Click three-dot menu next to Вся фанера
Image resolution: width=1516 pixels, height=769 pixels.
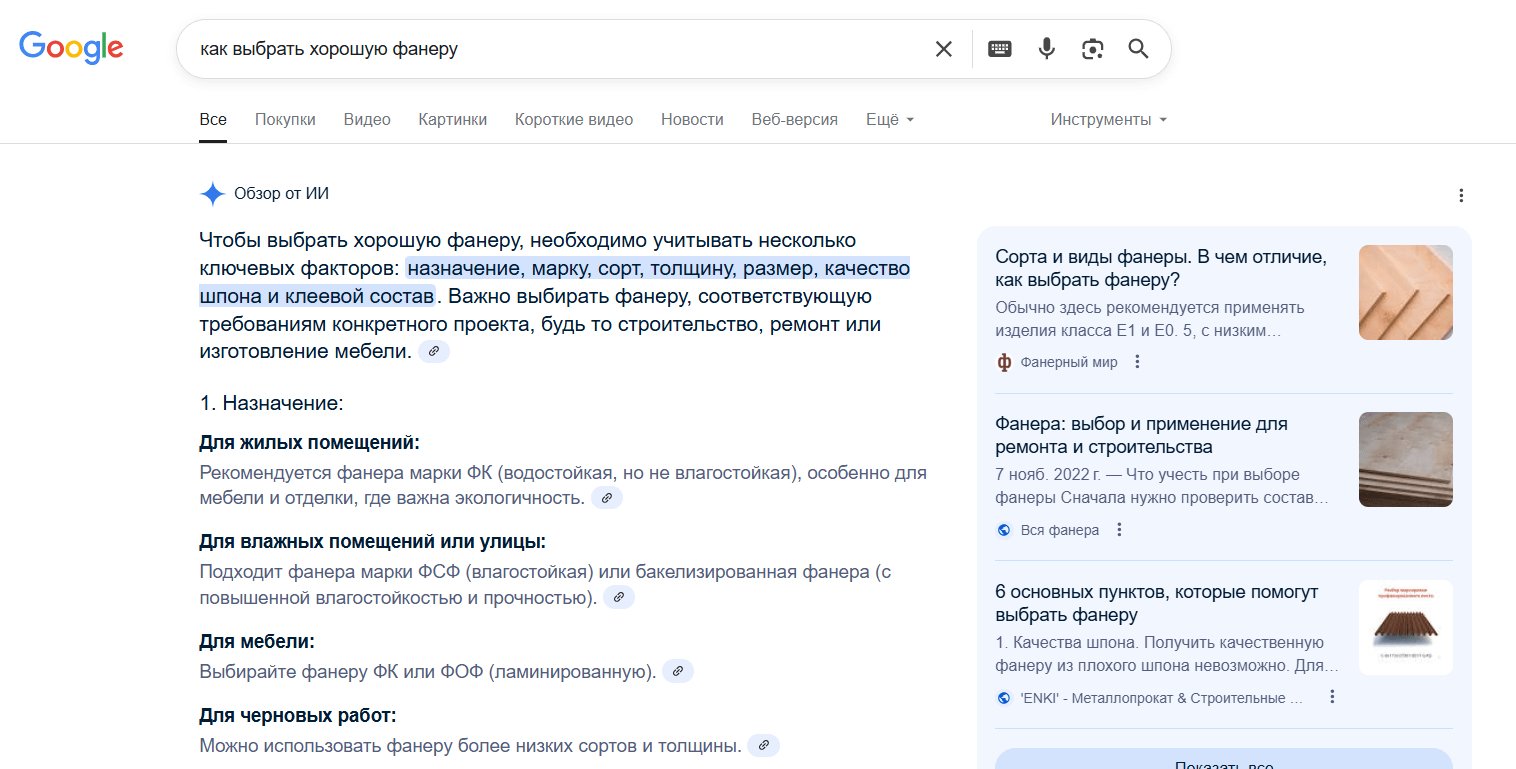(x=1119, y=530)
